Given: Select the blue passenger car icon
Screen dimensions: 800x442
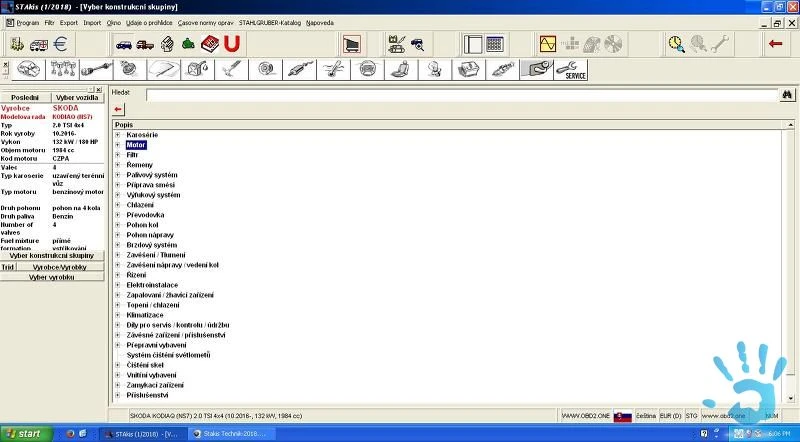Looking at the screenshot, I should pyautogui.click(x=123, y=44).
